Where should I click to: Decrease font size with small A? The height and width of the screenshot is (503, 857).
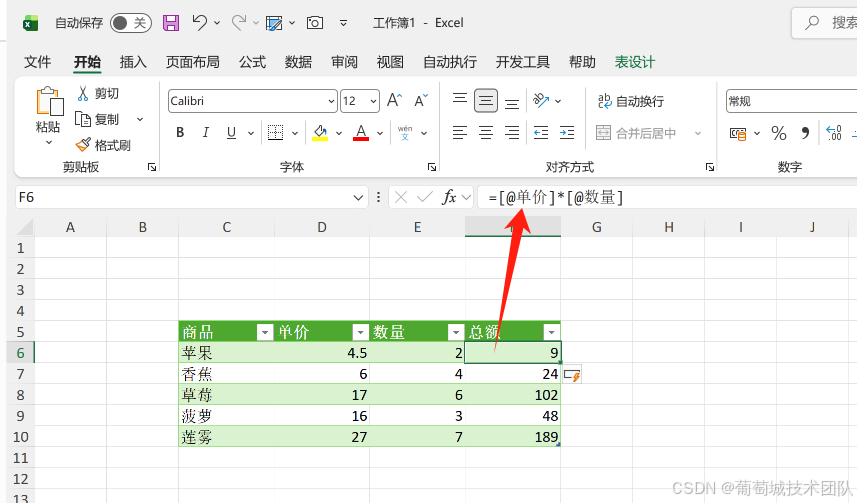pyautogui.click(x=421, y=101)
